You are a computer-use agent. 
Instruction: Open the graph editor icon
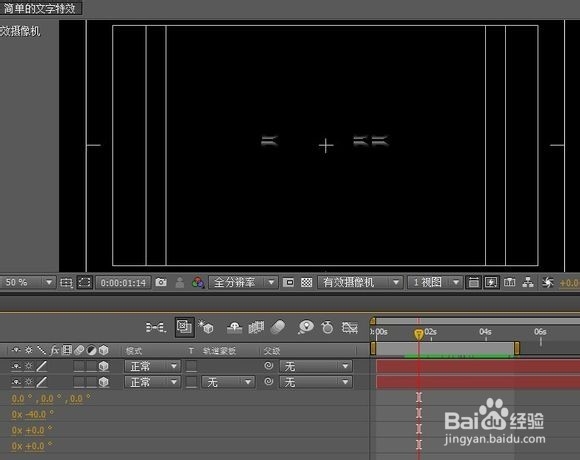(x=349, y=327)
